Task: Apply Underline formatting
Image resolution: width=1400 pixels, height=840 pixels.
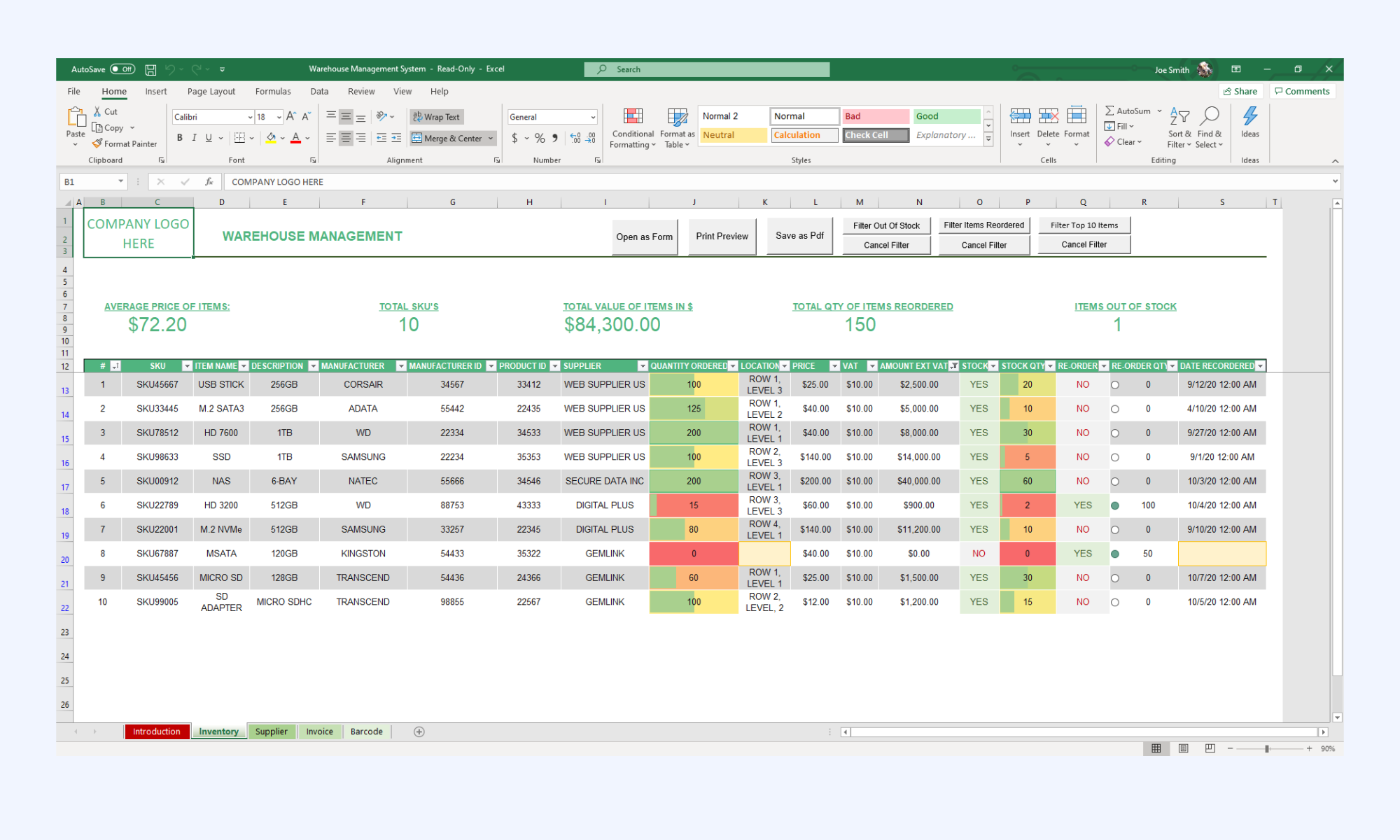Action: (209, 138)
